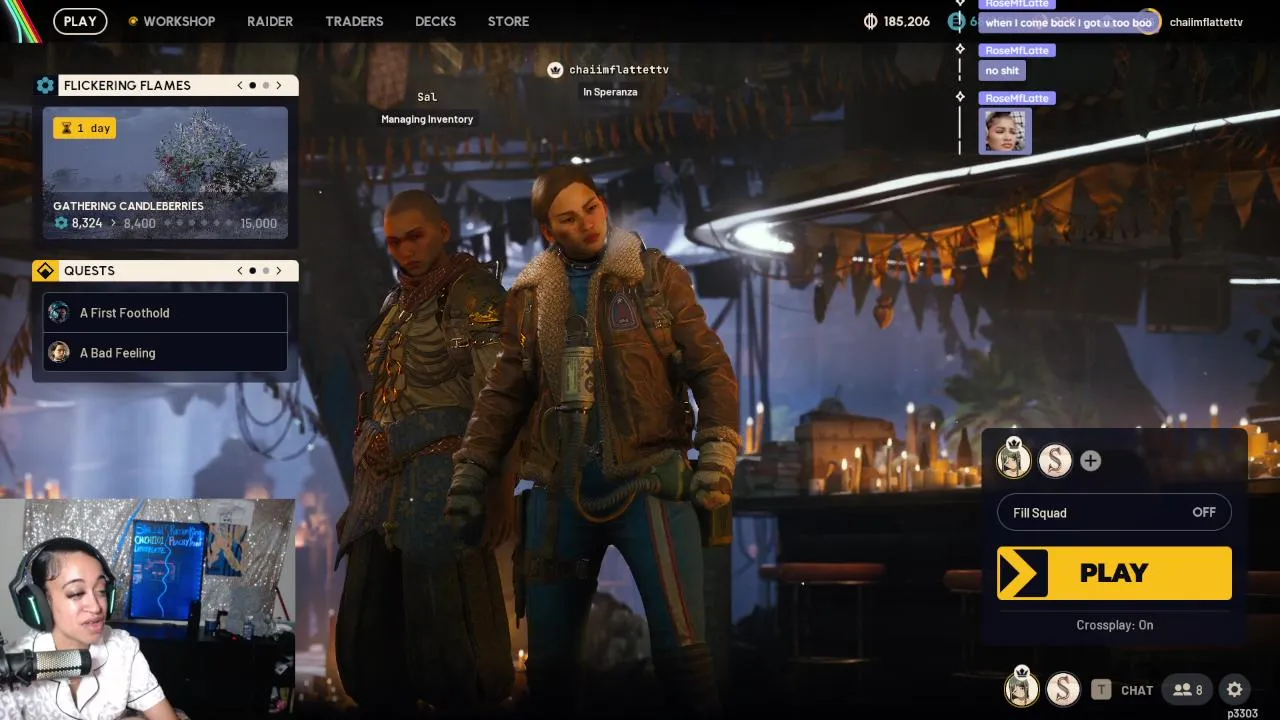Screen dimensions: 1280x720
Task: Click the S avatar in bottom bar
Action: coord(1063,689)
